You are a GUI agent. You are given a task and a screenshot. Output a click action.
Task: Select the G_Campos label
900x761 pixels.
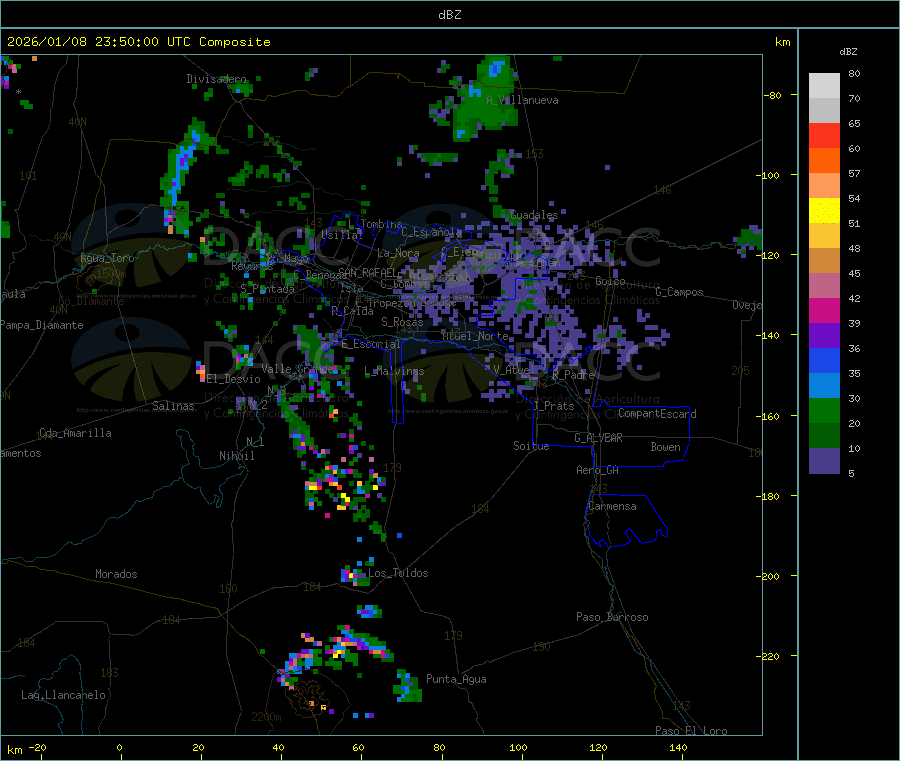tap(679, 292)
